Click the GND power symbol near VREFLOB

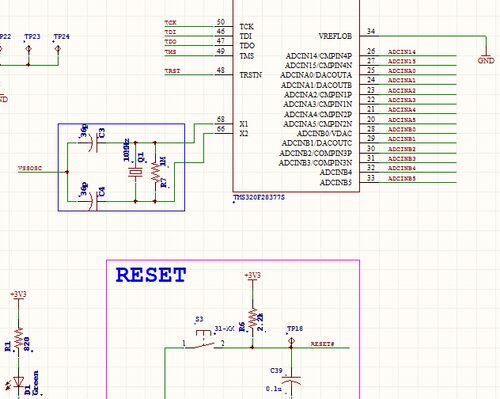(x=486, y=57)
